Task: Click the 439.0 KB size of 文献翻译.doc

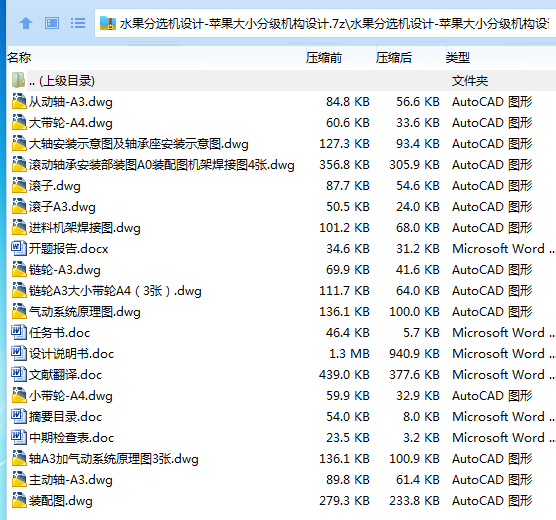Action: [x=344, y=375]
